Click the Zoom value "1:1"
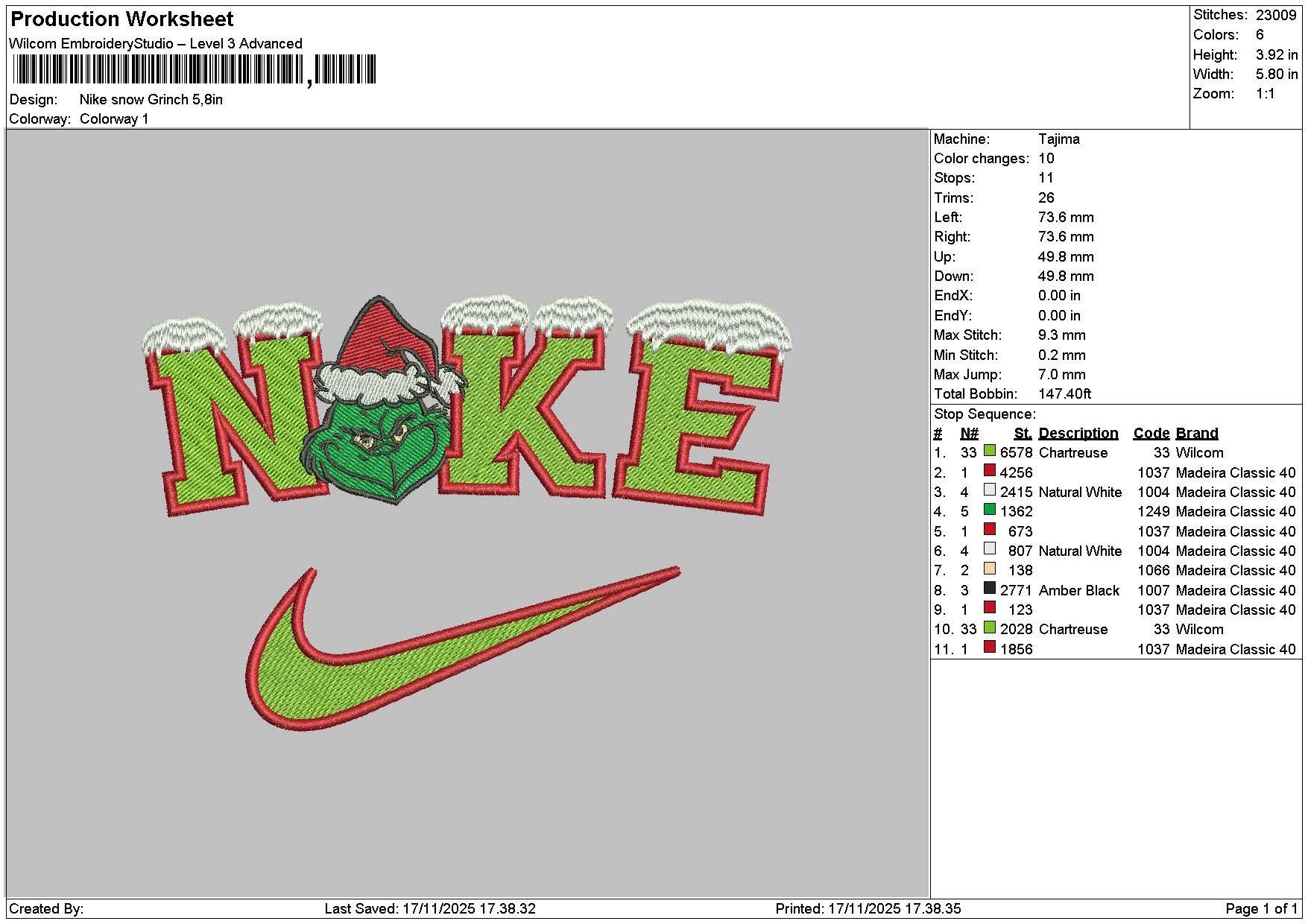The image size is (1308, 924). pos(1265,93)
